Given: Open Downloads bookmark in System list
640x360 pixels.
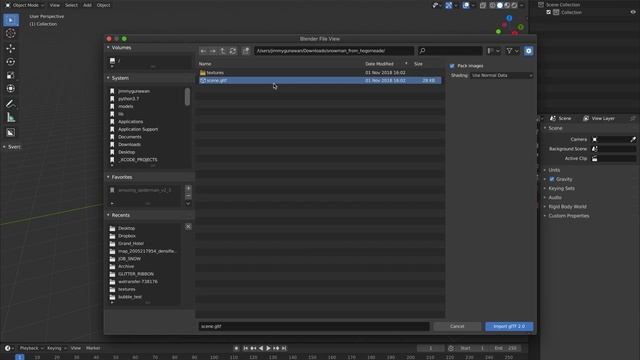Looking at the screenshot, I should [129, 144].
